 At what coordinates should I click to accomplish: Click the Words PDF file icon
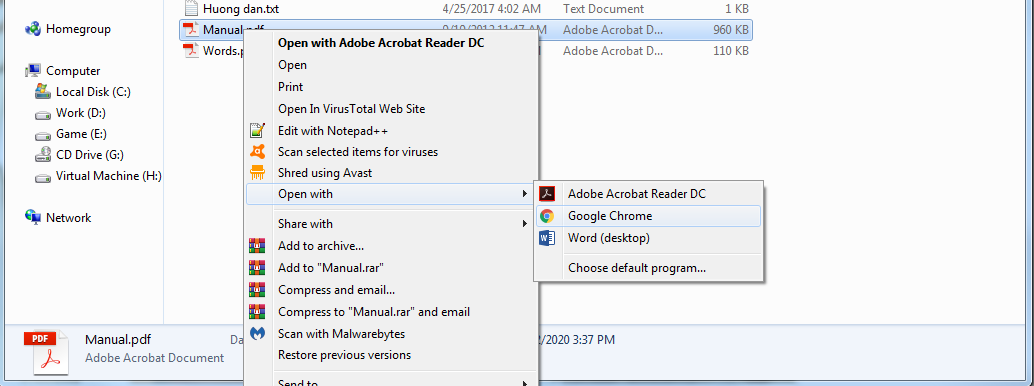click(x=191, y=50)
